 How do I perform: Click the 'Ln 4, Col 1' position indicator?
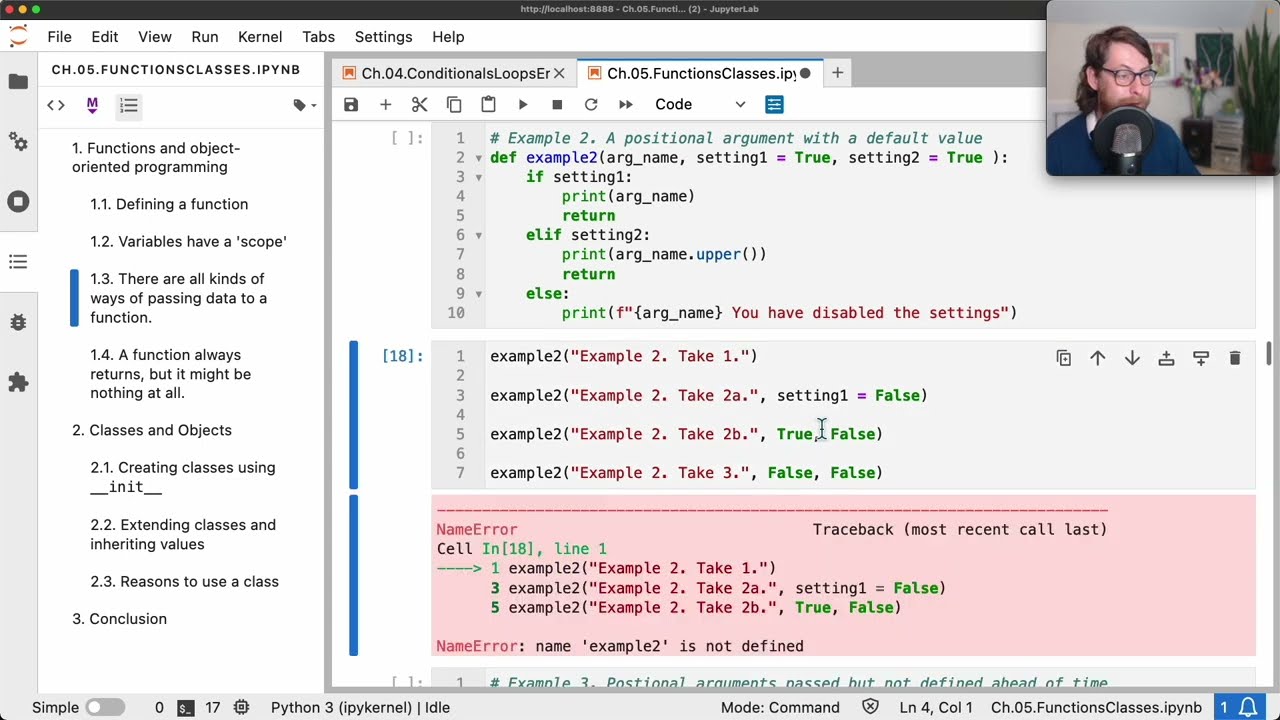pyautogui.click(x=937, y=707)
